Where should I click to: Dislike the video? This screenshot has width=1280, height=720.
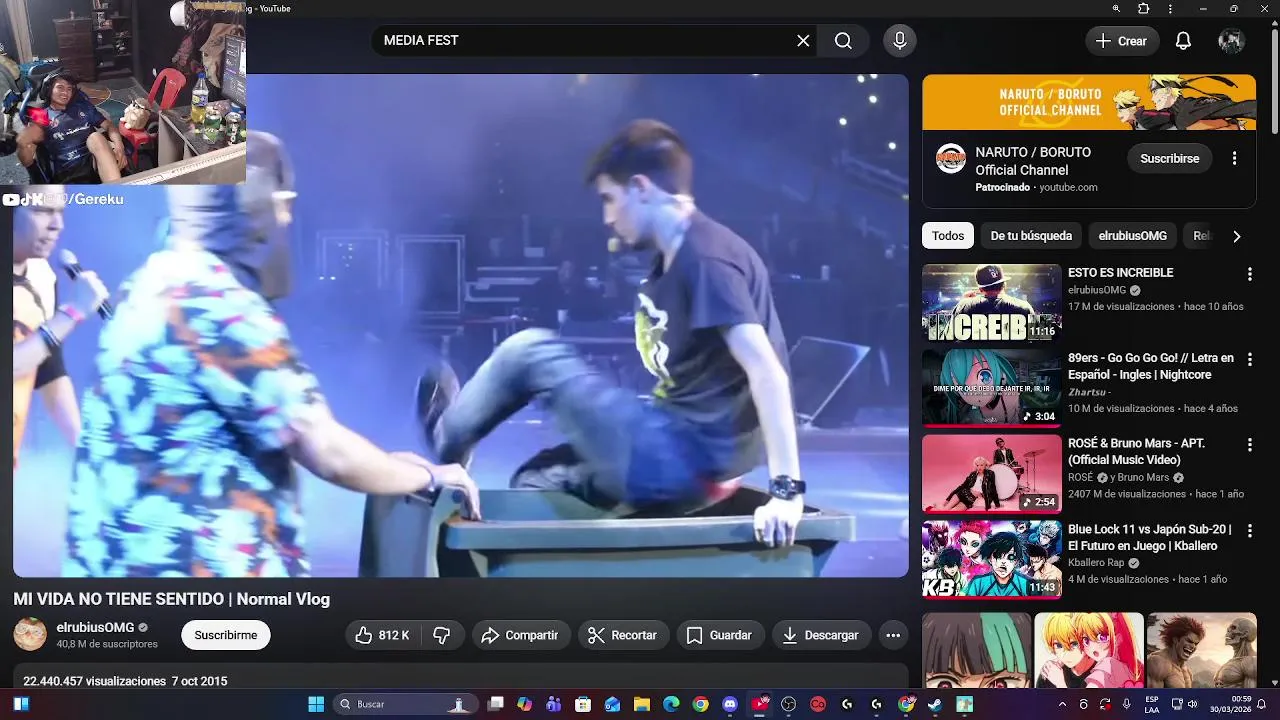[442, 635]
